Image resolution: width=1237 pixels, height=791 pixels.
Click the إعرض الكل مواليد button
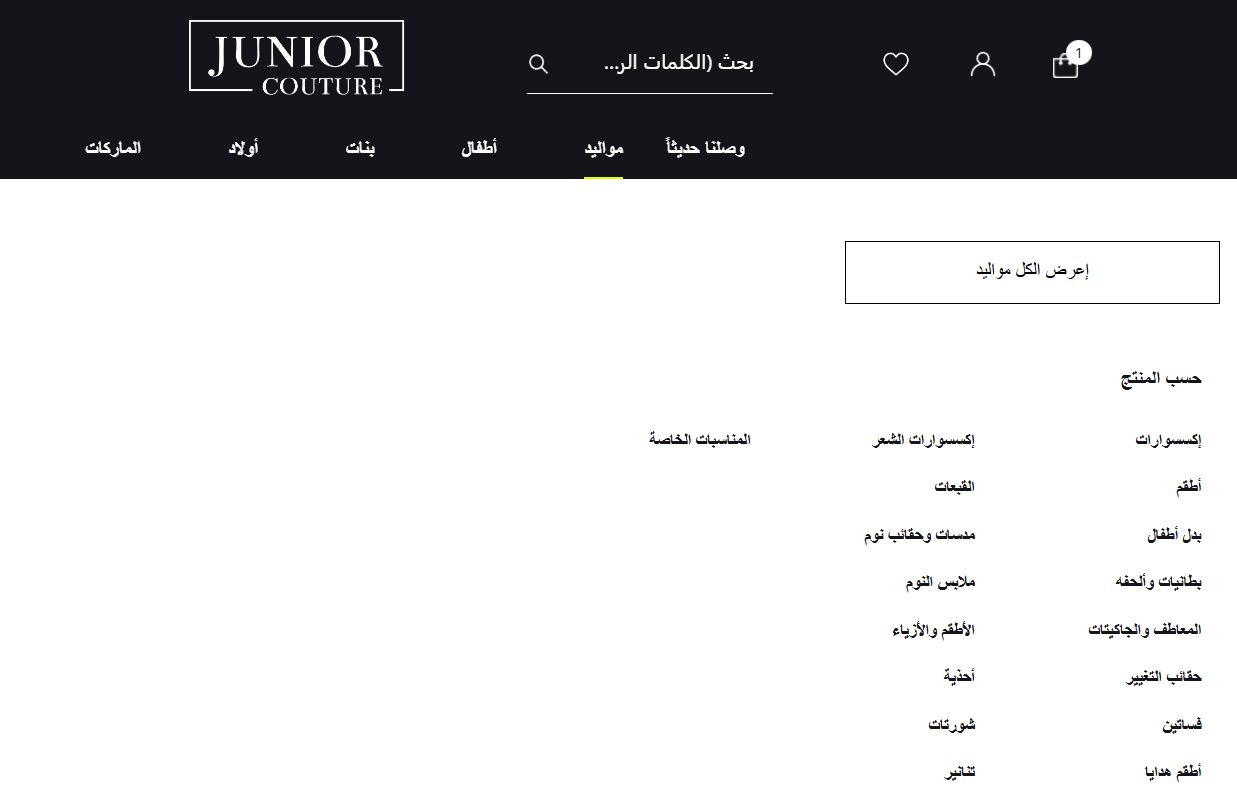1032,272
